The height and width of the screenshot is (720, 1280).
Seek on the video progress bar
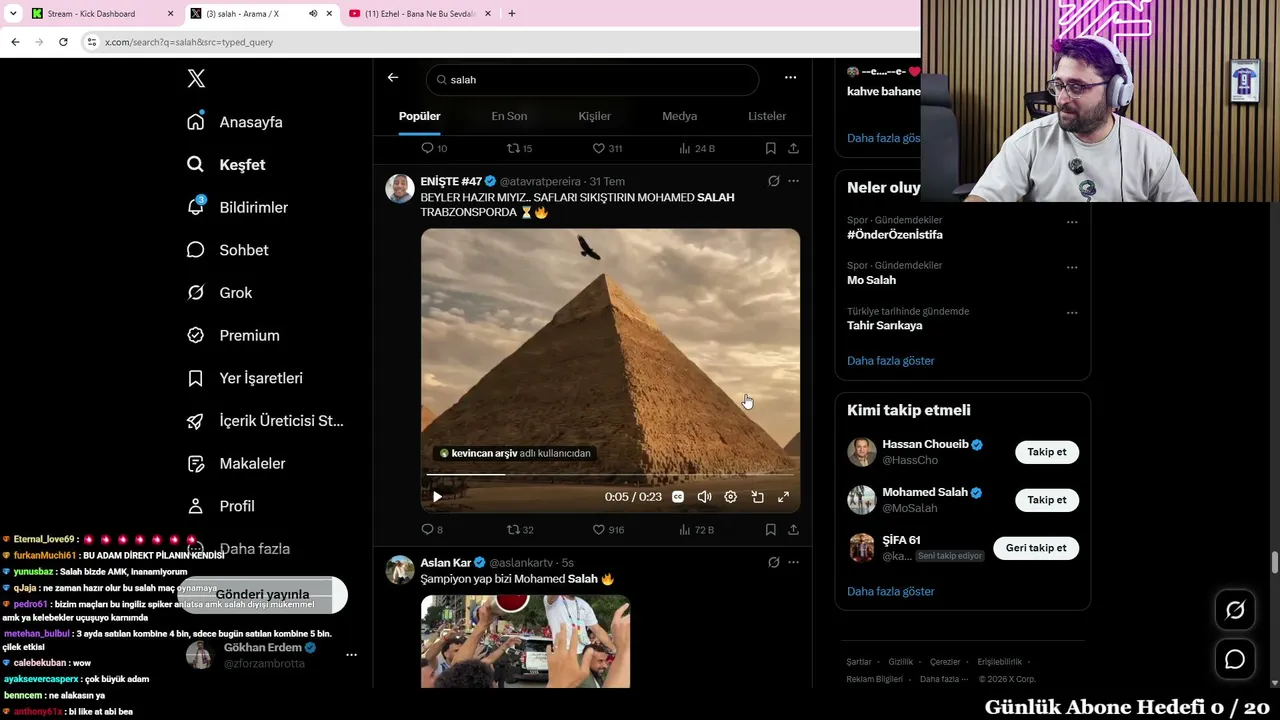click(610, 474)
